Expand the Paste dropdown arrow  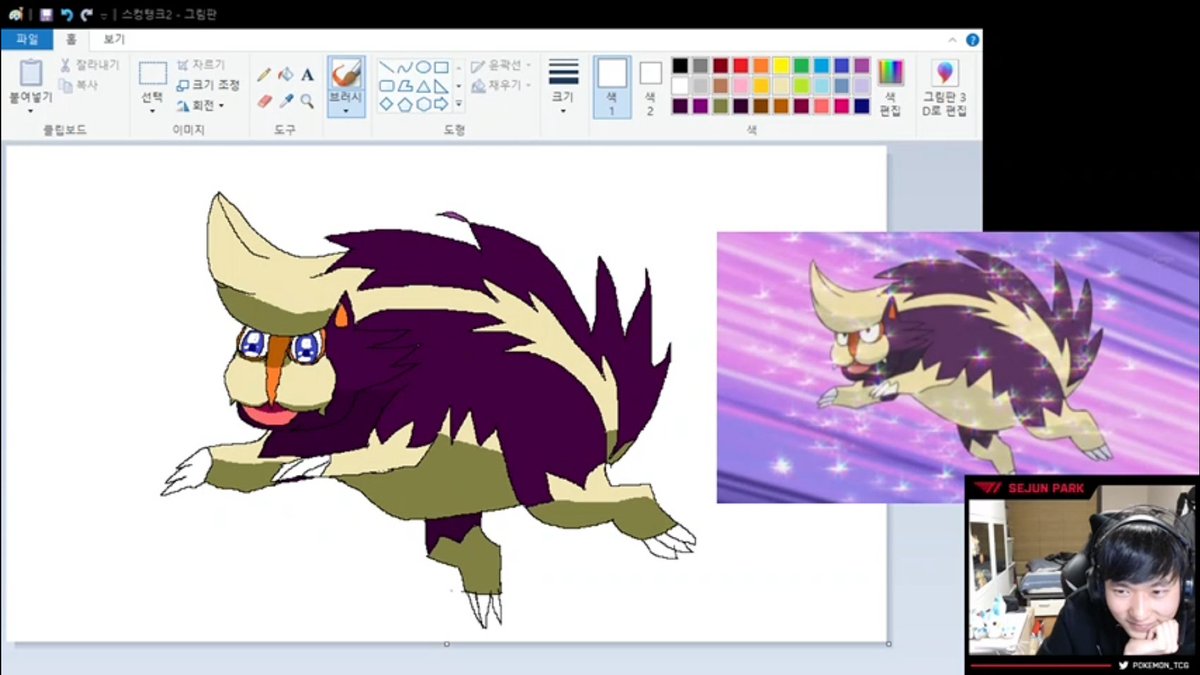31,110
